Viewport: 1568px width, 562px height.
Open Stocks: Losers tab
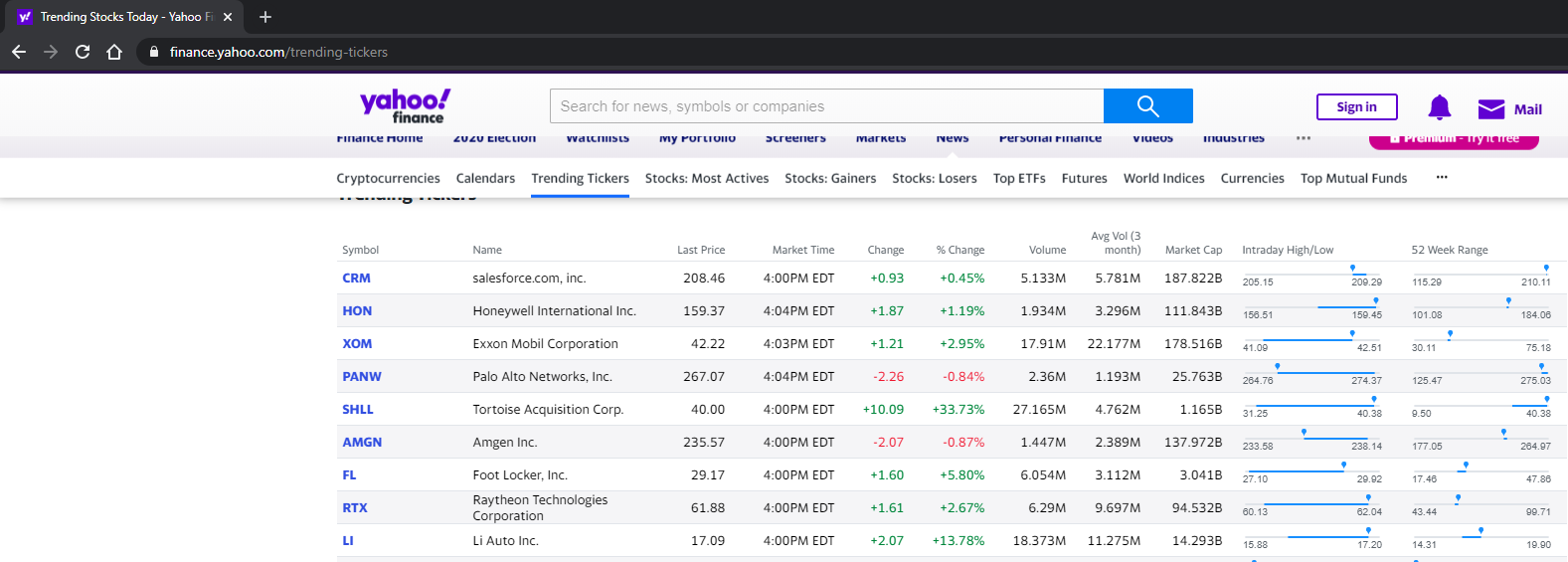click(x=935, y=178)
